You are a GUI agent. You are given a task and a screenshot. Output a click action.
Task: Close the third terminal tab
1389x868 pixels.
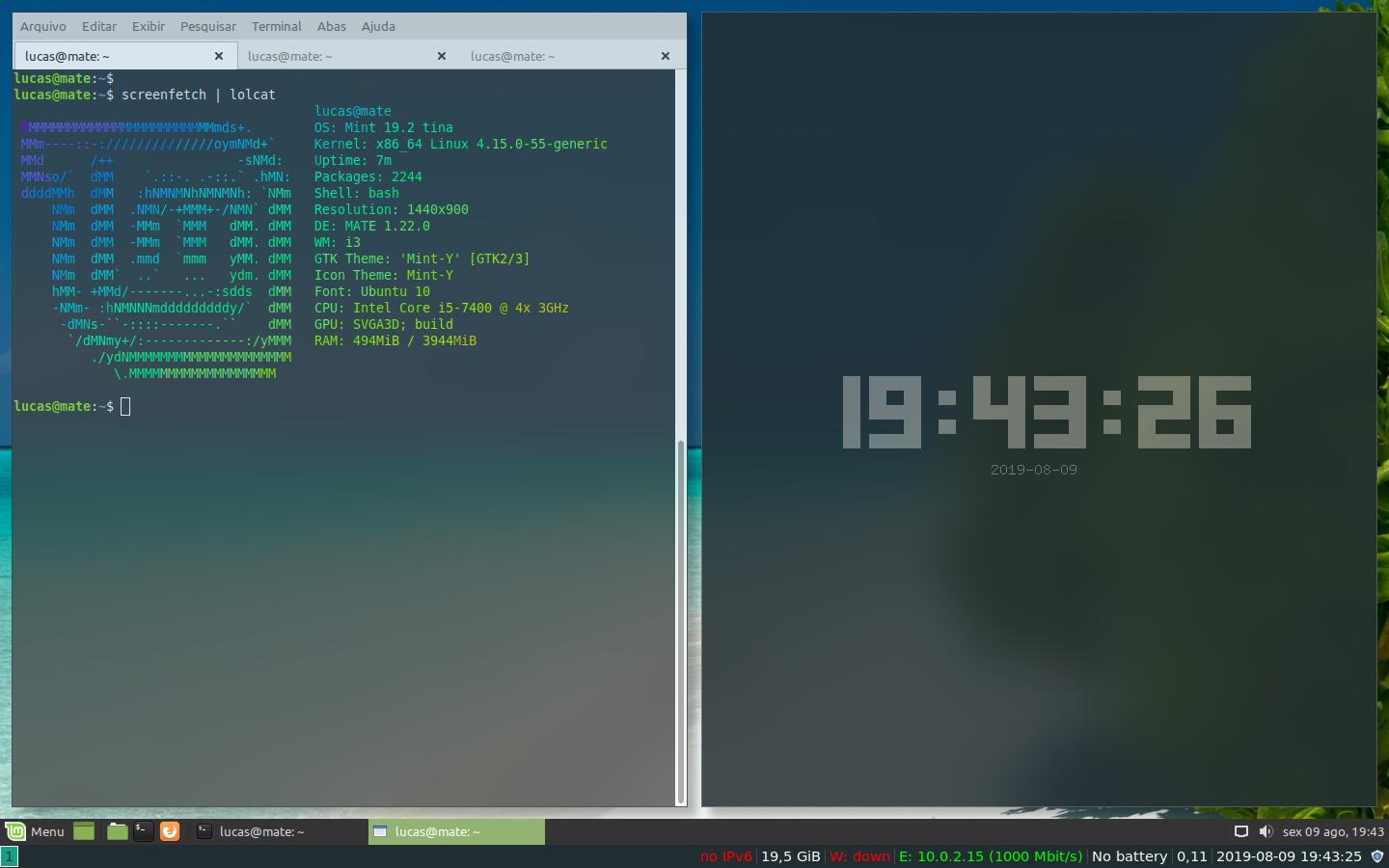(x=666, y=56)
